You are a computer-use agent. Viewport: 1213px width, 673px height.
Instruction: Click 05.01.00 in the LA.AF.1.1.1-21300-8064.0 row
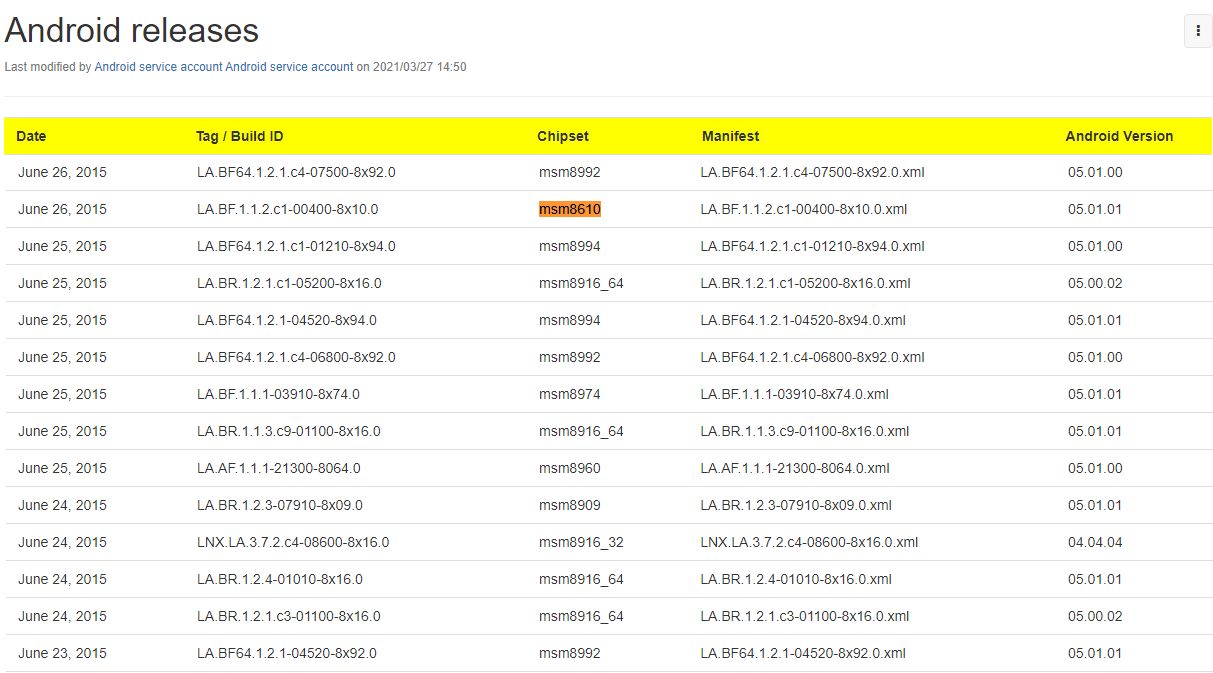pos(1095,468)
